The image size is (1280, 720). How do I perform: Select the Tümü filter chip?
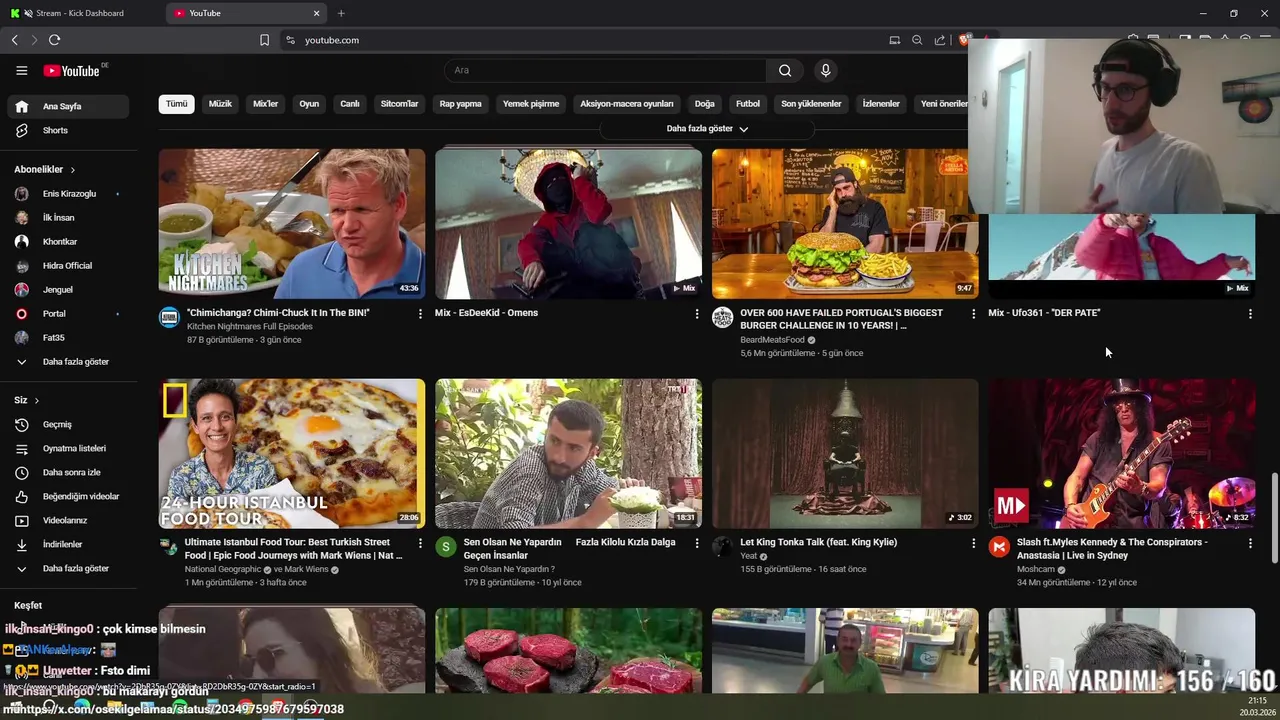tap(177, 104)
